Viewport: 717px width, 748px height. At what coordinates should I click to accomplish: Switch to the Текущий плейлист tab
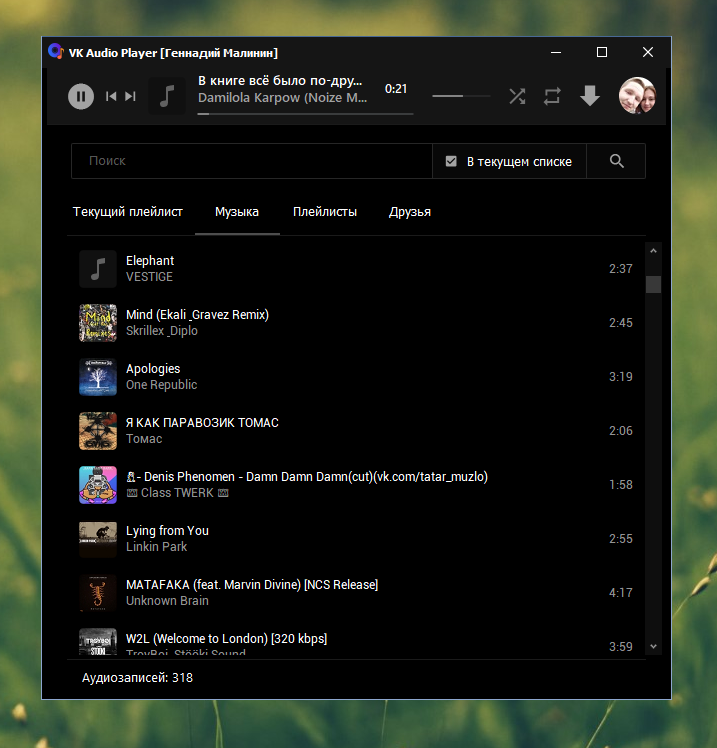[x=127, y=212]
